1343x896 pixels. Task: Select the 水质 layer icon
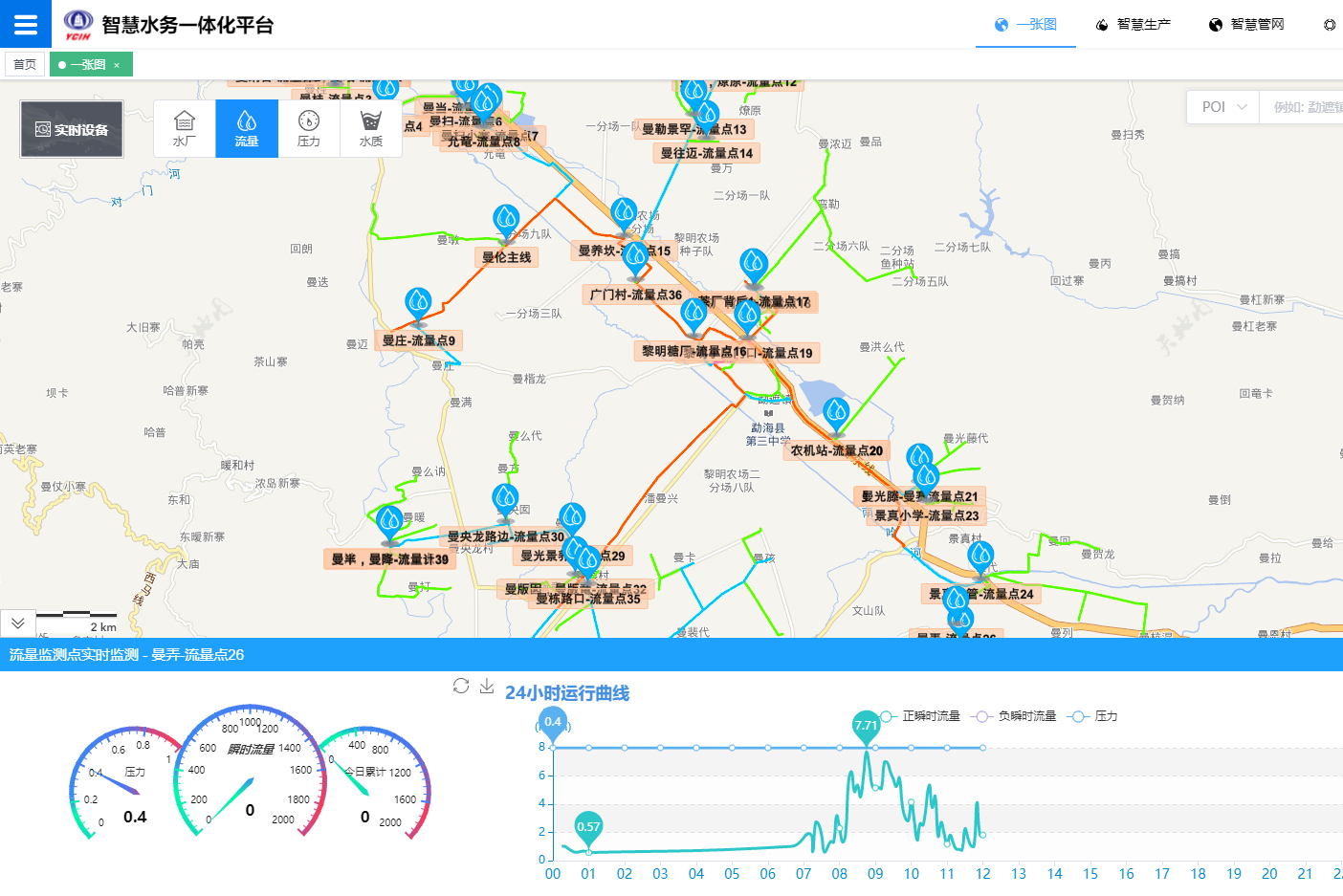(371, 128)
